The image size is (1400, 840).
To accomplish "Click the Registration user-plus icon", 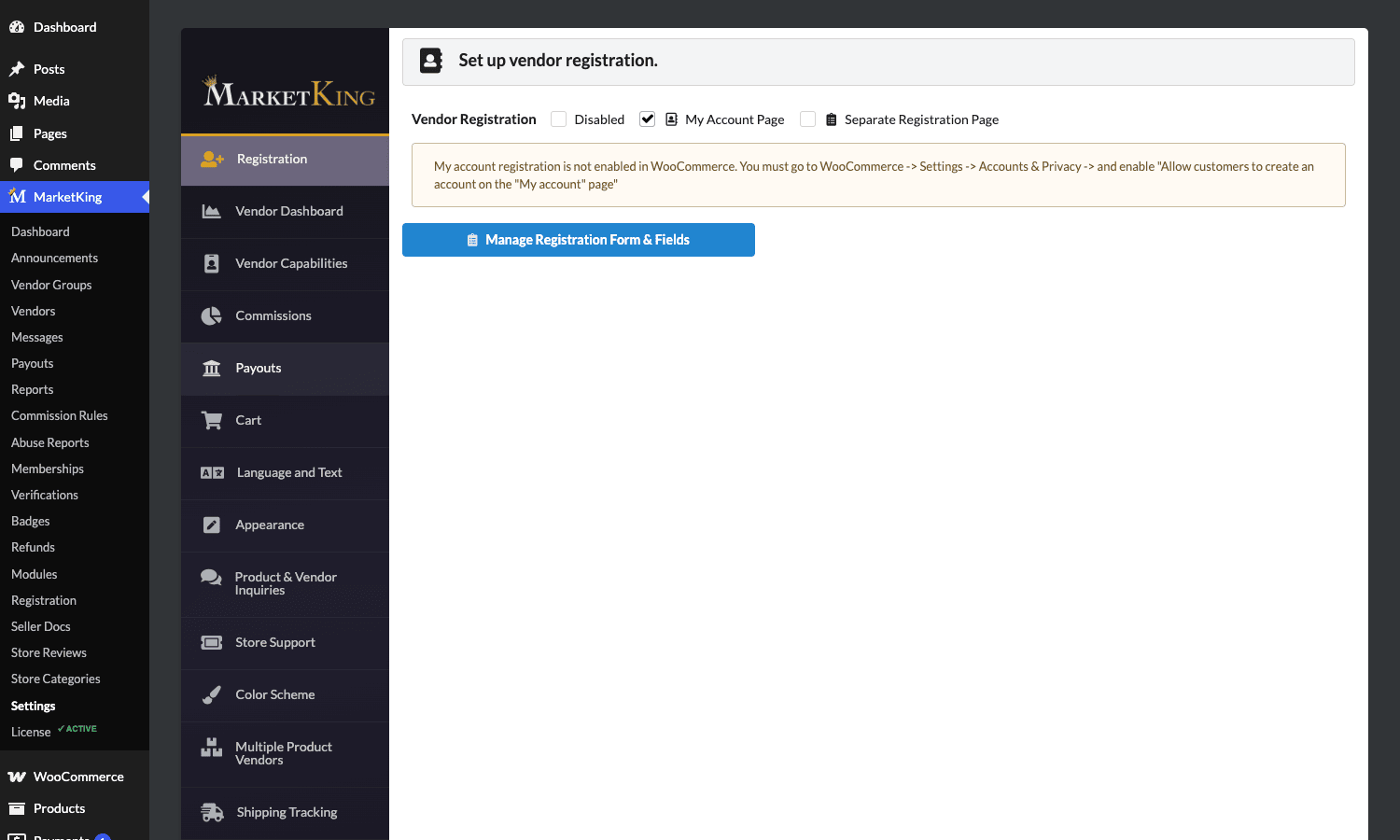I will pyautogui.click(x=213, y=160).
